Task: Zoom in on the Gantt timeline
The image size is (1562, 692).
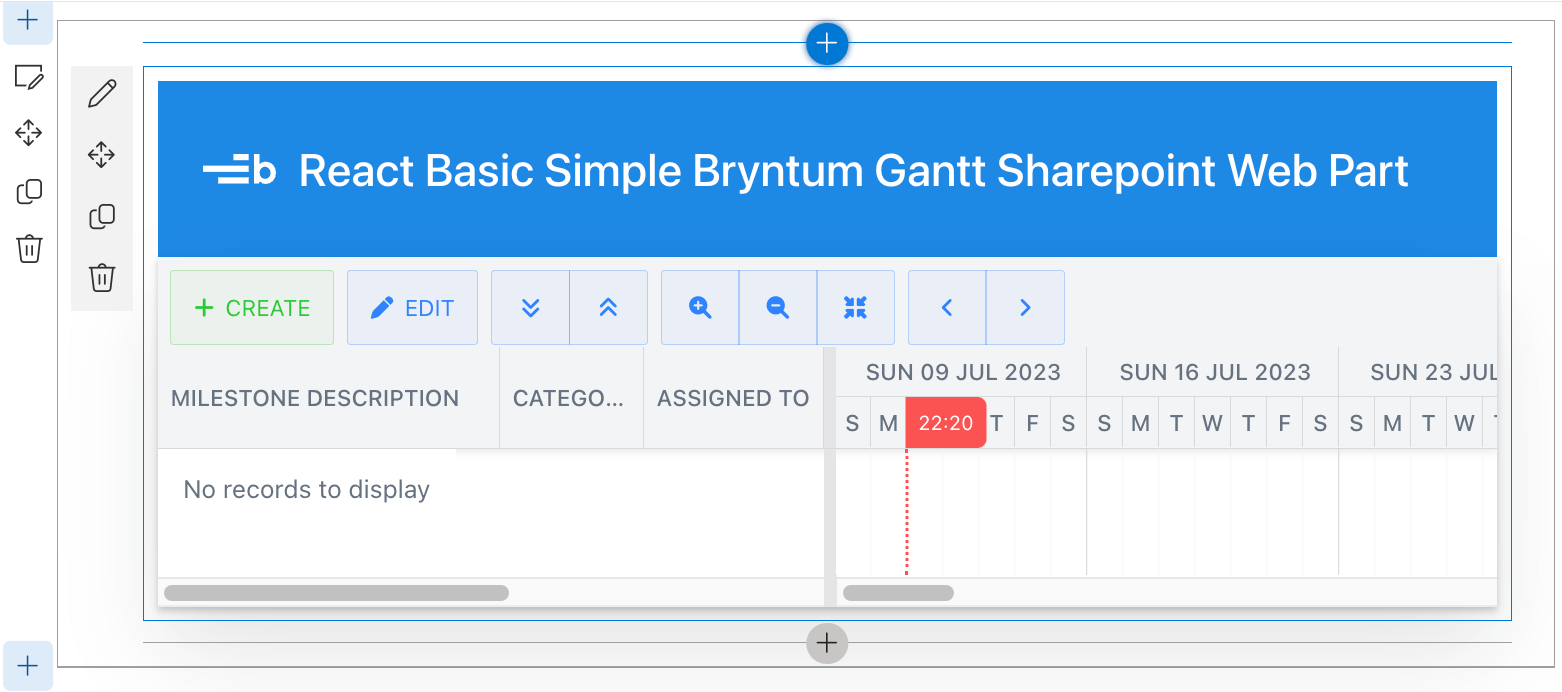Action: 700,308
